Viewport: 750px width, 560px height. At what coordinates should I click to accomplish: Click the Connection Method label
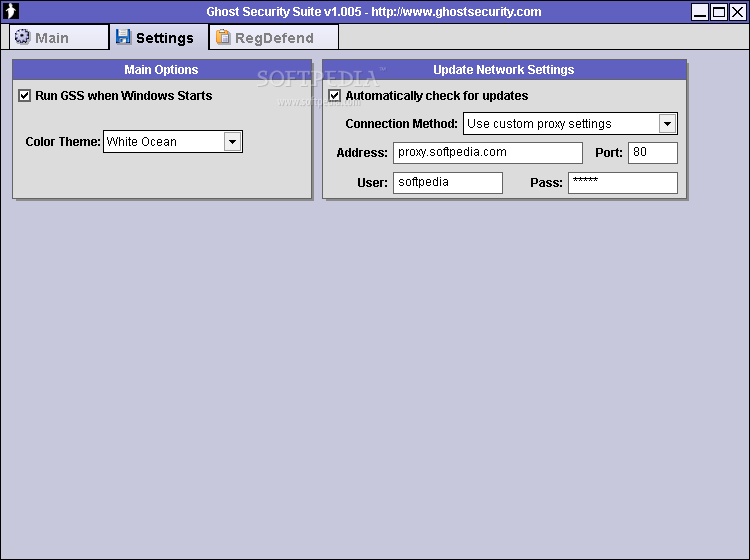click(401, 124)
